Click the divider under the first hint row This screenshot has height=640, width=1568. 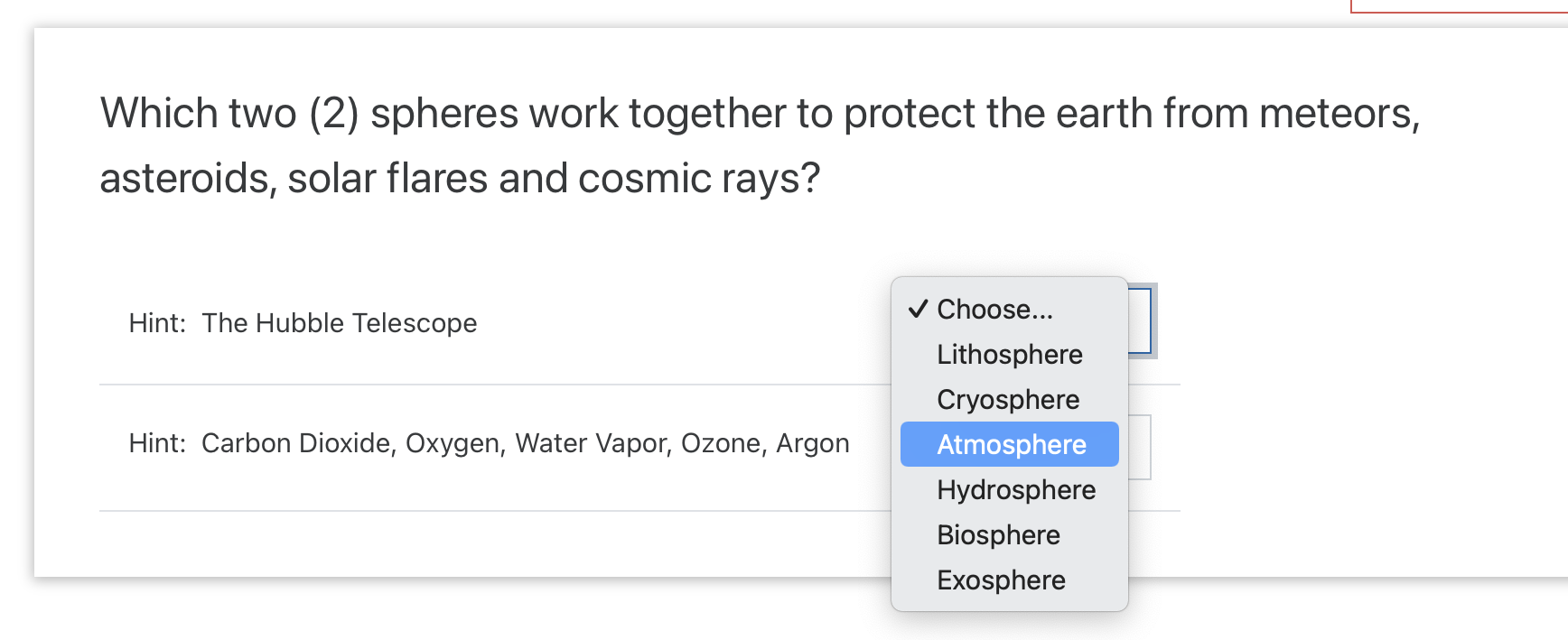click(542, 383)
